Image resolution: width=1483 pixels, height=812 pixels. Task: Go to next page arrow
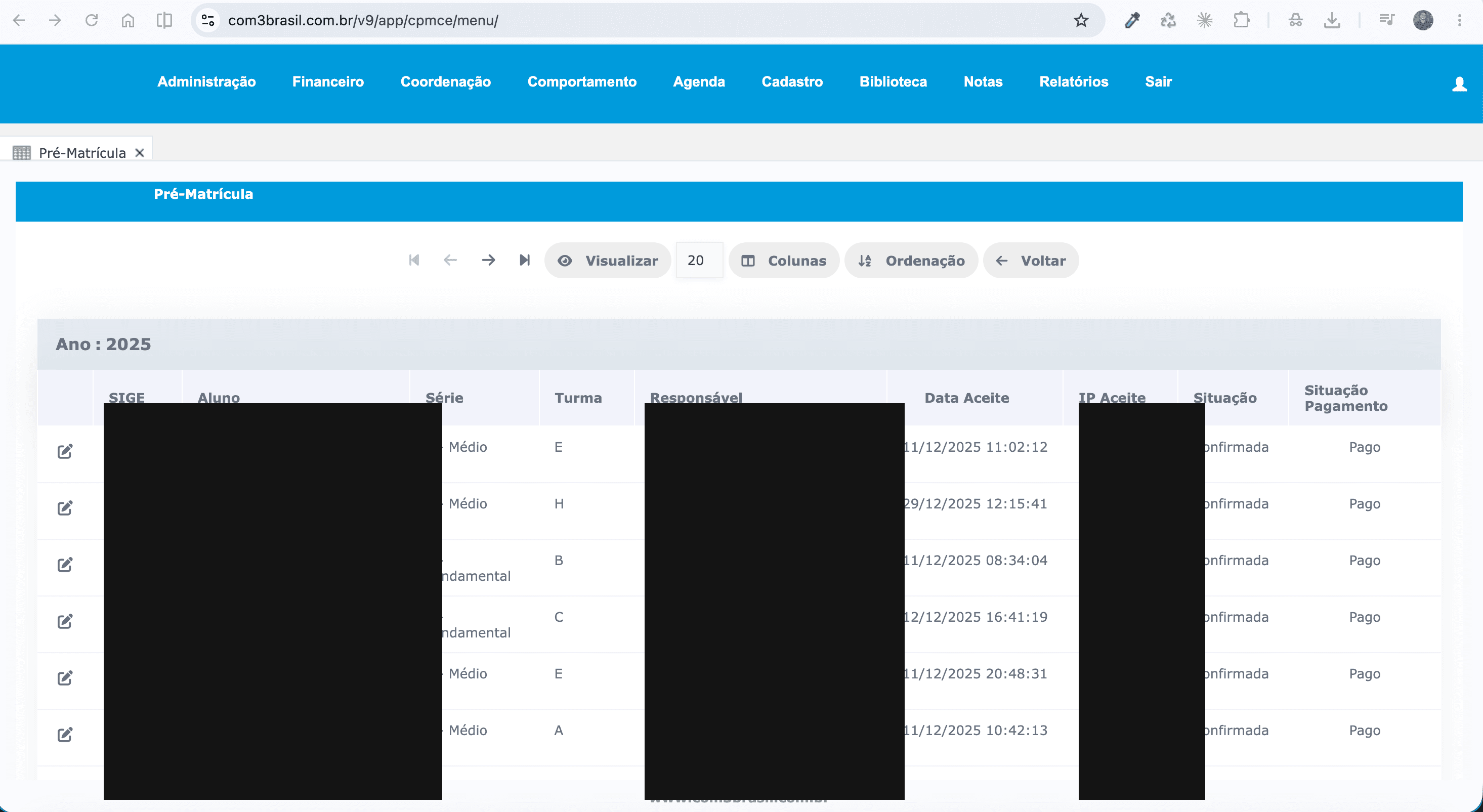pos(488,260)
